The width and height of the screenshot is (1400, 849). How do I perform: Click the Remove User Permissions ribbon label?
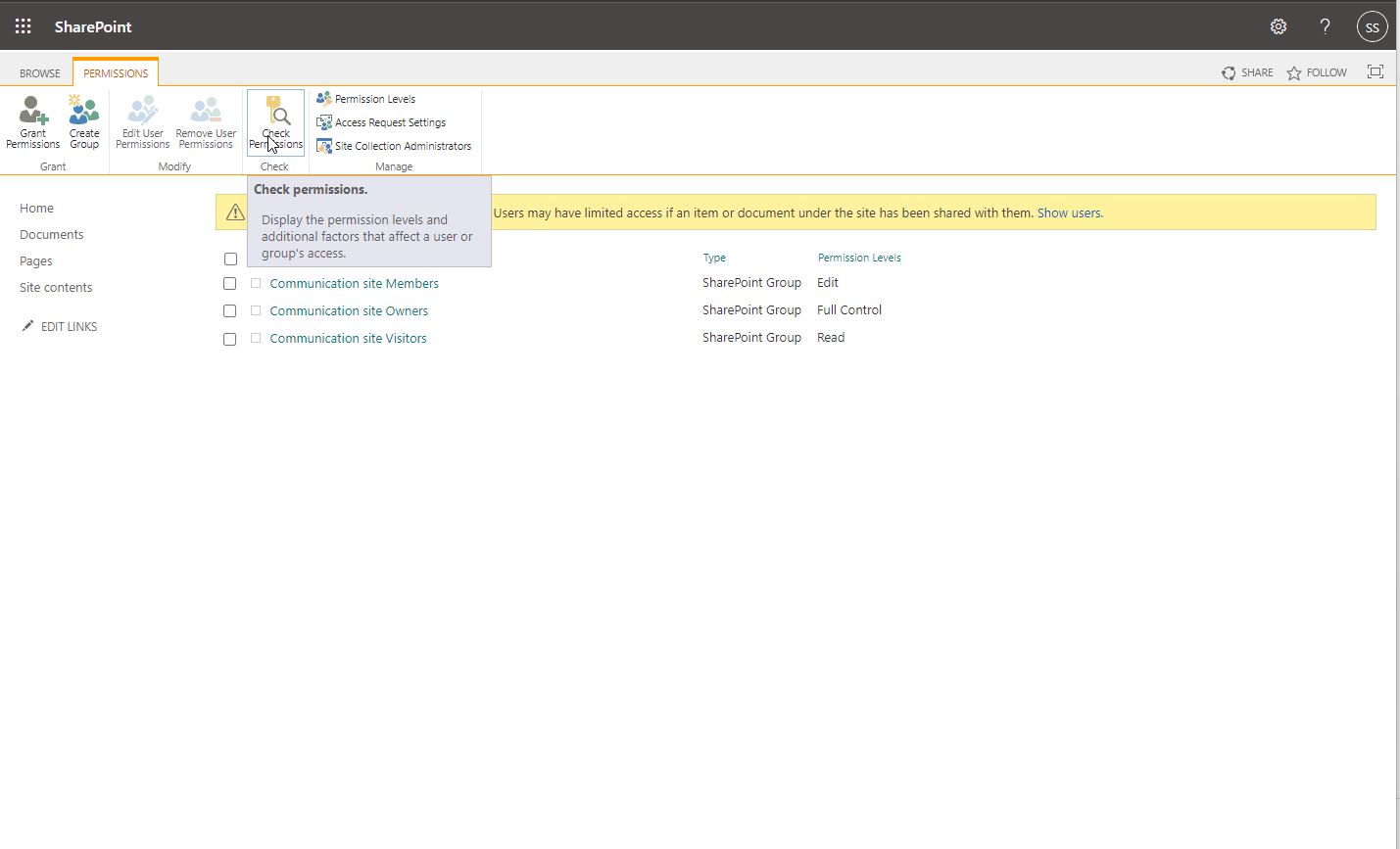tap(206, 139)
